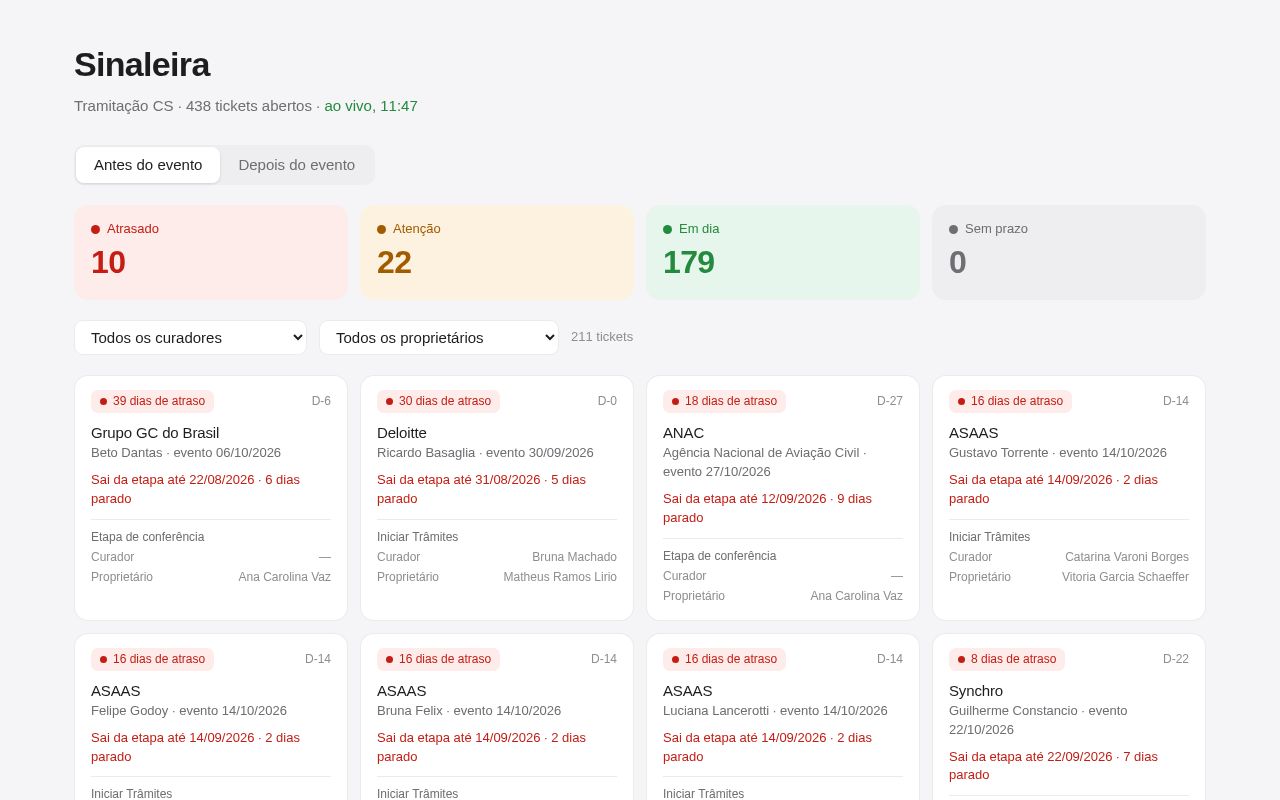
Task: Expand the "Todos os curadores" dropdown
Action: point(190,338)
